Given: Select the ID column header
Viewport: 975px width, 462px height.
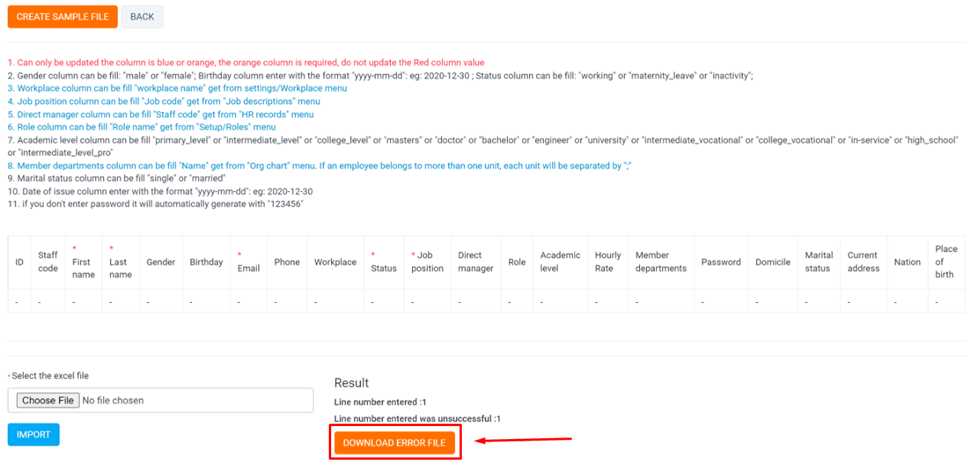Looking at the screenshot, I should coord(19,262).
